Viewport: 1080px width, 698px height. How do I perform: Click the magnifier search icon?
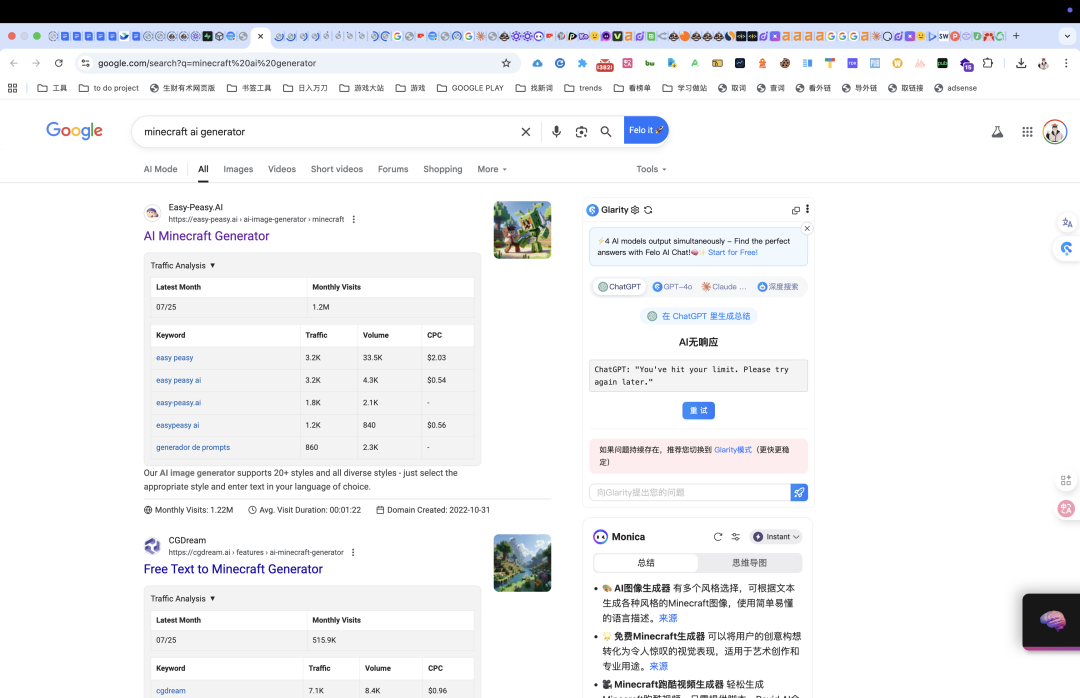coord(605,132)
